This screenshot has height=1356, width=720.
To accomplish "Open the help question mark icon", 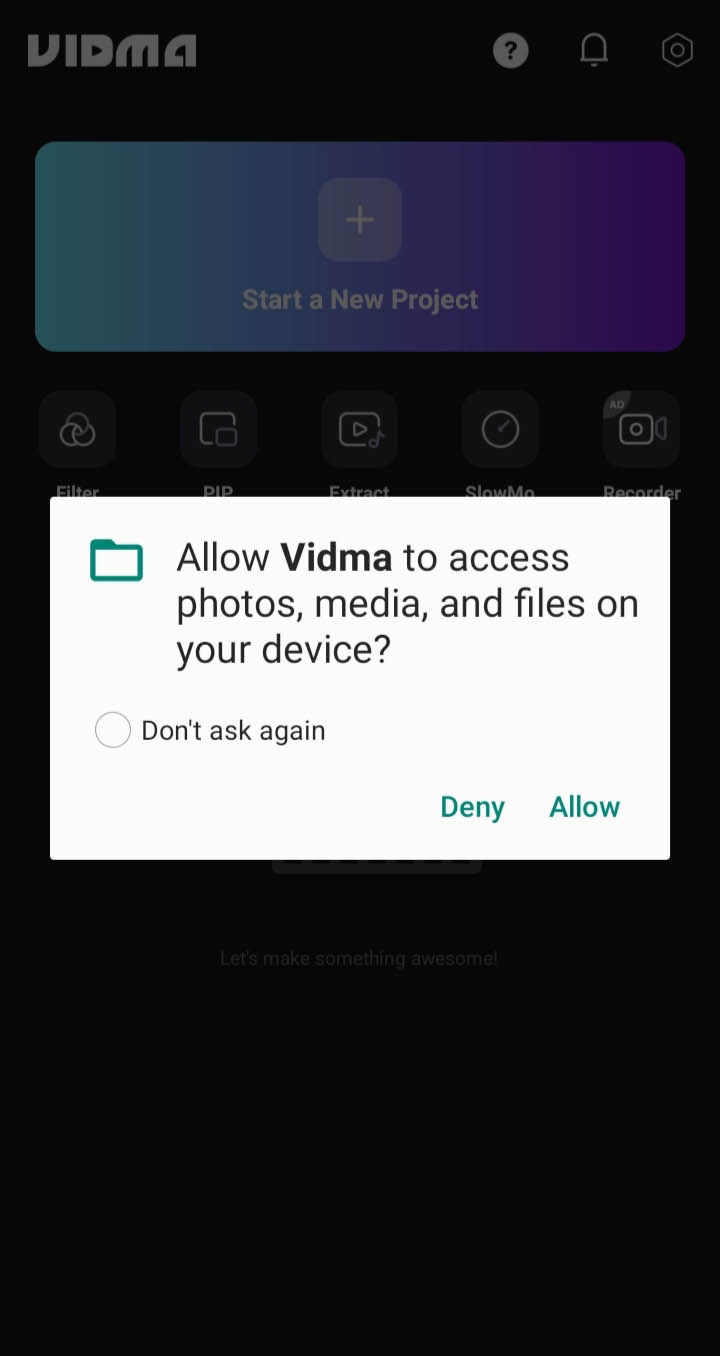I will (x=510, y=50).
